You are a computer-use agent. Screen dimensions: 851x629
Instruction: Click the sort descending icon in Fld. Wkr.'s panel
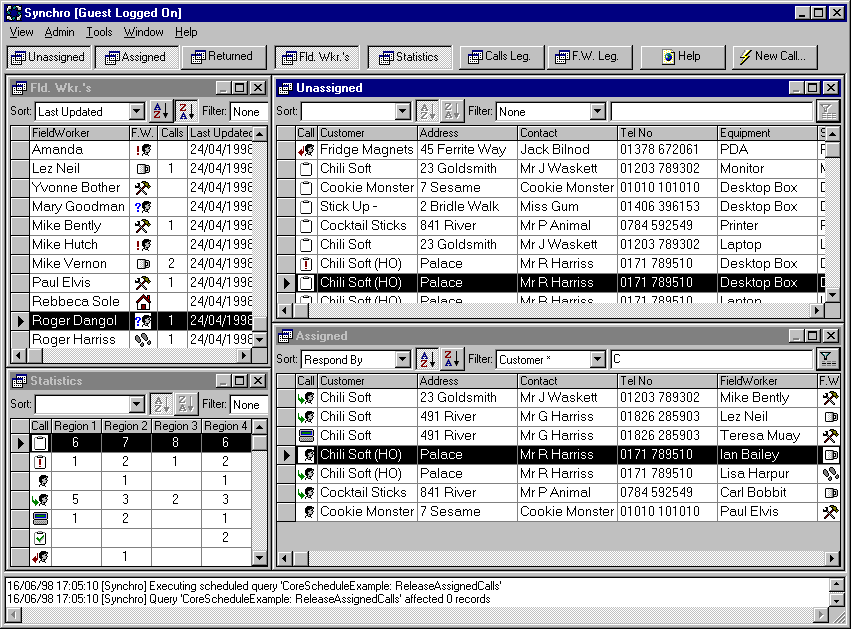point(186,112)
